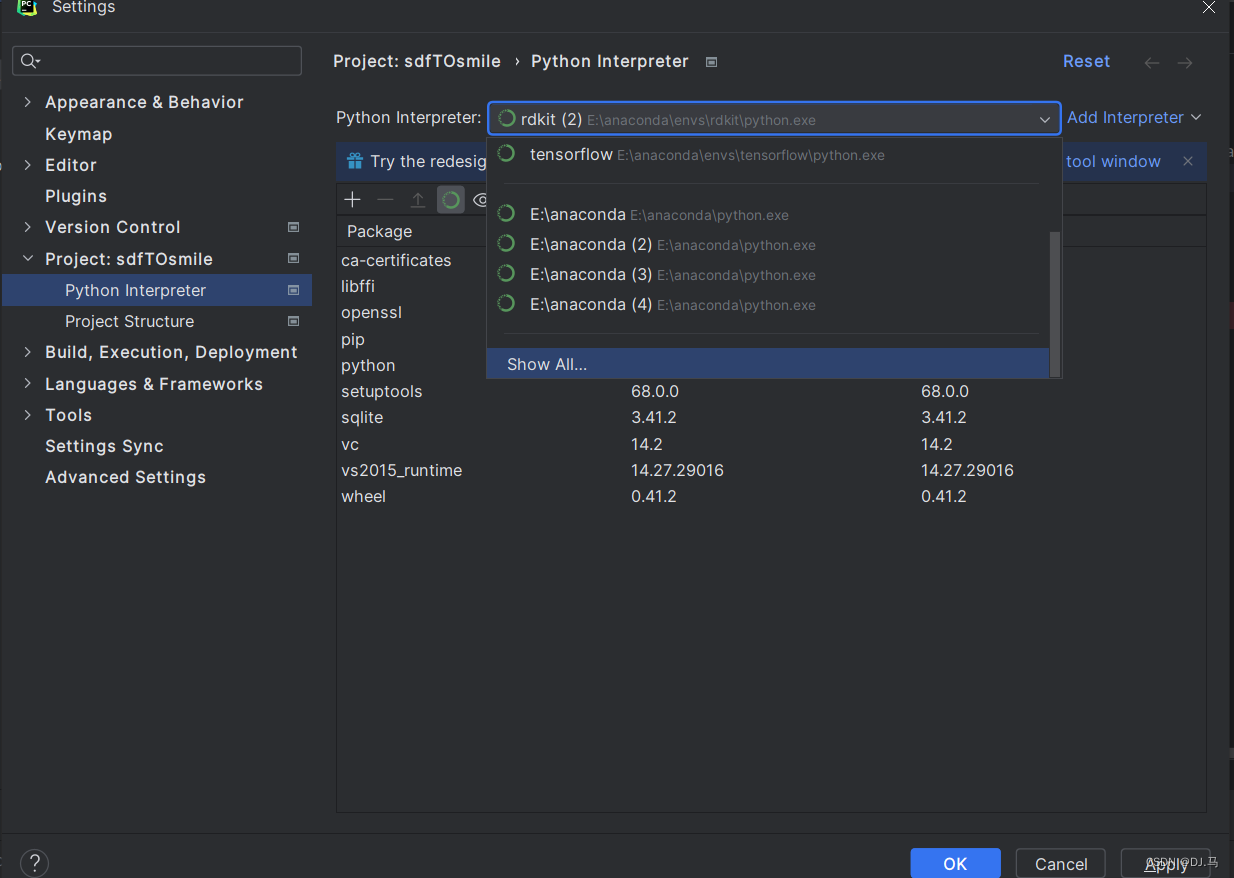Select the wheel package row
The width and height of the screenshot is (1234, 878).
pyautogui.click(x=771, y=496)
